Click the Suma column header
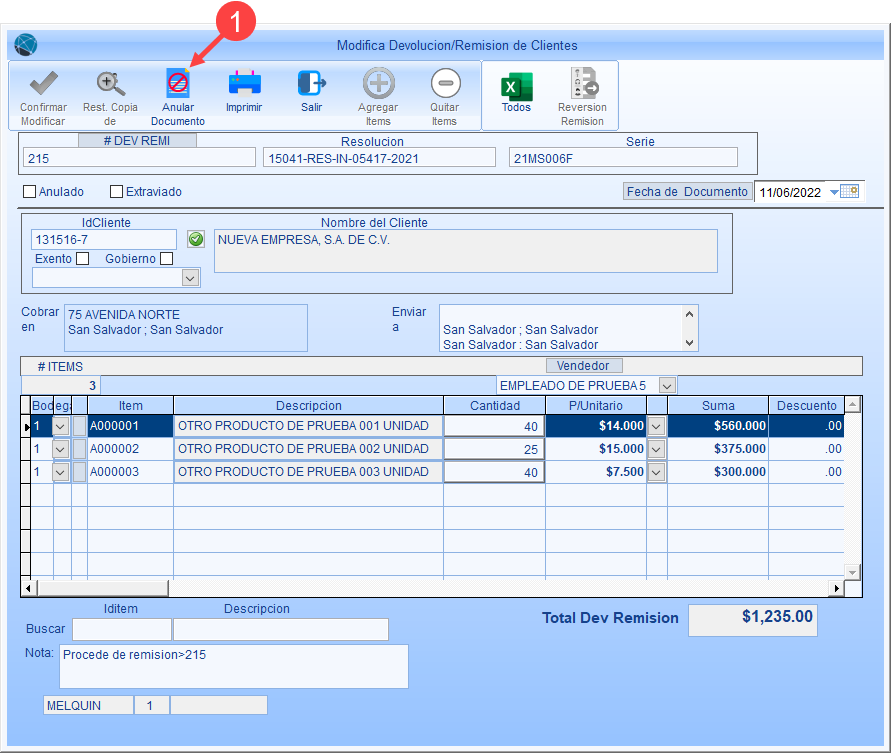 (x=718, y=406)
